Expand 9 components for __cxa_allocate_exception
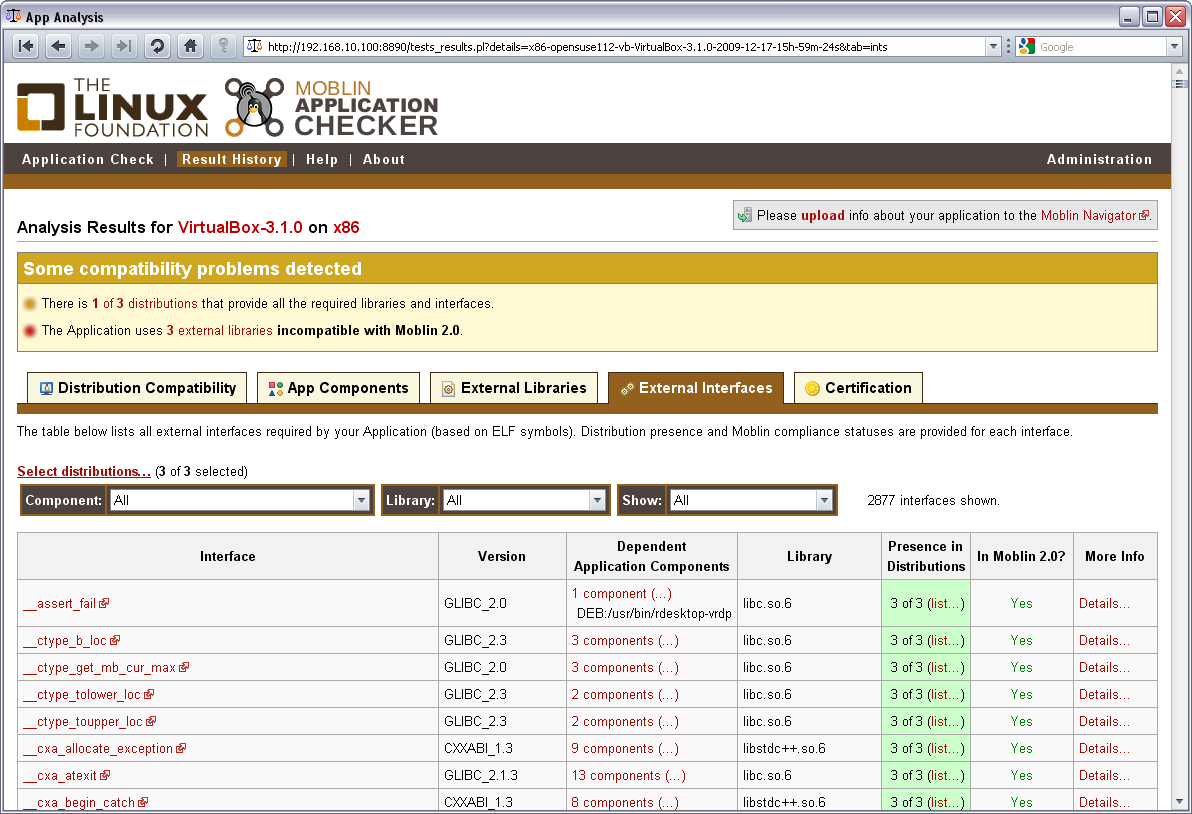 625,748
